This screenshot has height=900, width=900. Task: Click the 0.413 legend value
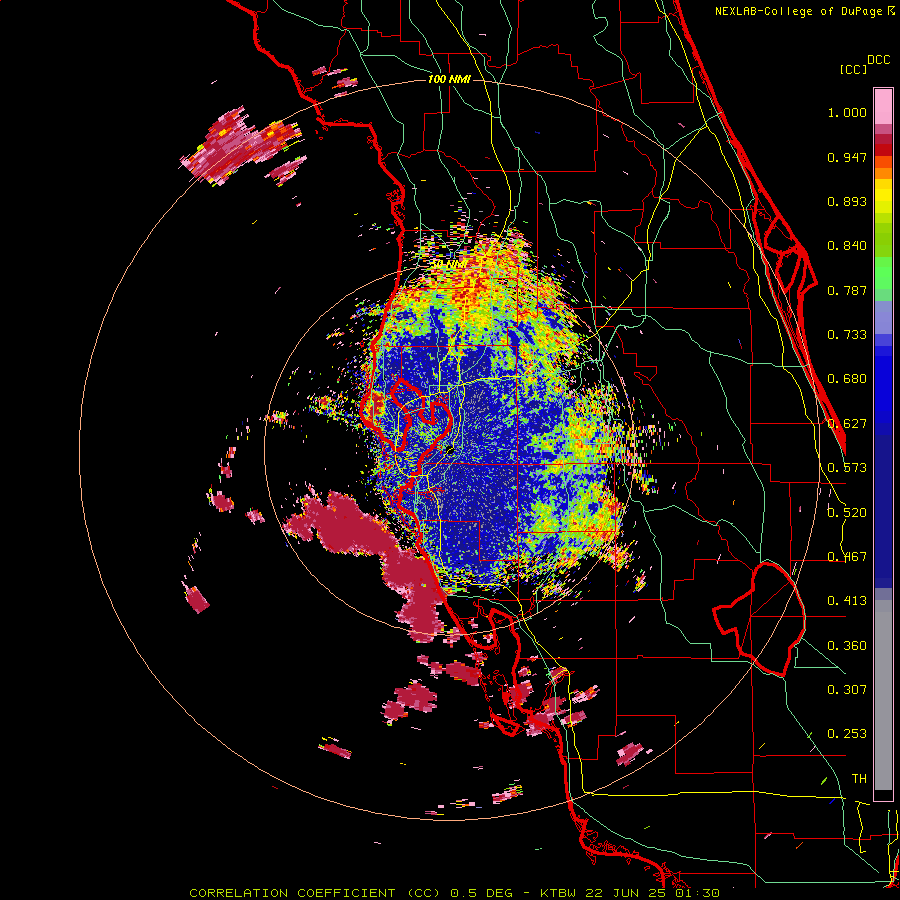click(x=847, y=601)
